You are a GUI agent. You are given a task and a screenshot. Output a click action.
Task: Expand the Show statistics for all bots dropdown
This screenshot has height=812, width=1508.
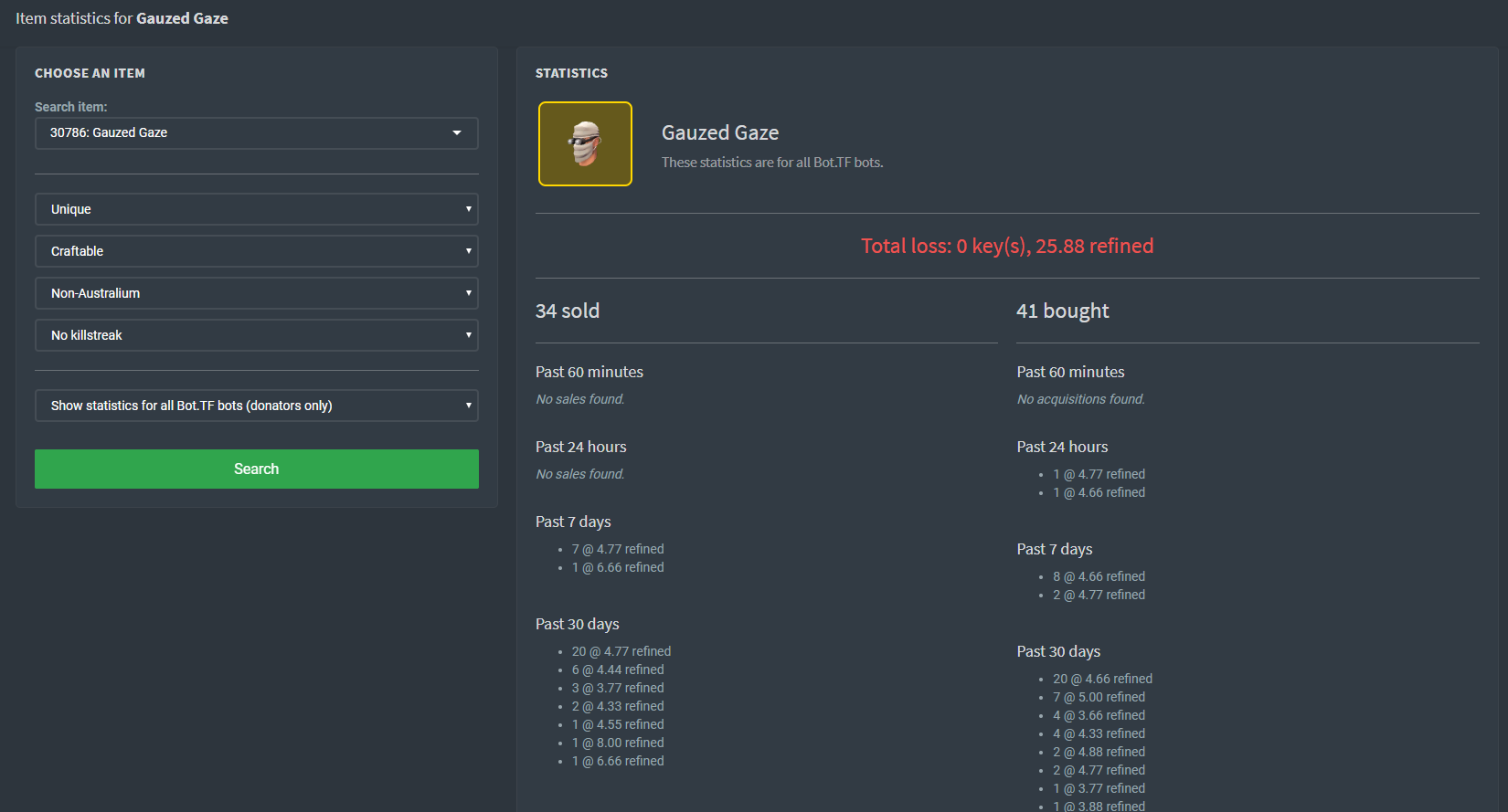point(256,406)
